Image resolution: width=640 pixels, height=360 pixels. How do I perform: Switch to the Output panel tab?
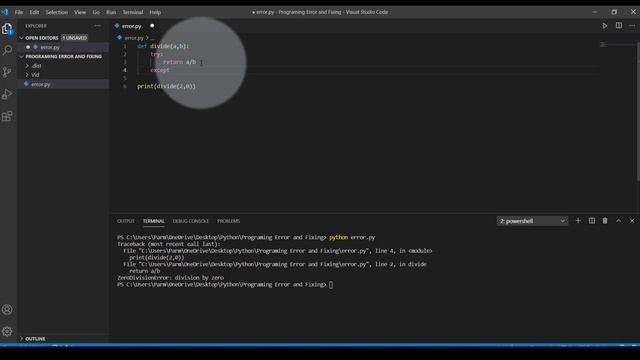pyautogui.click(x=126, y=221)
